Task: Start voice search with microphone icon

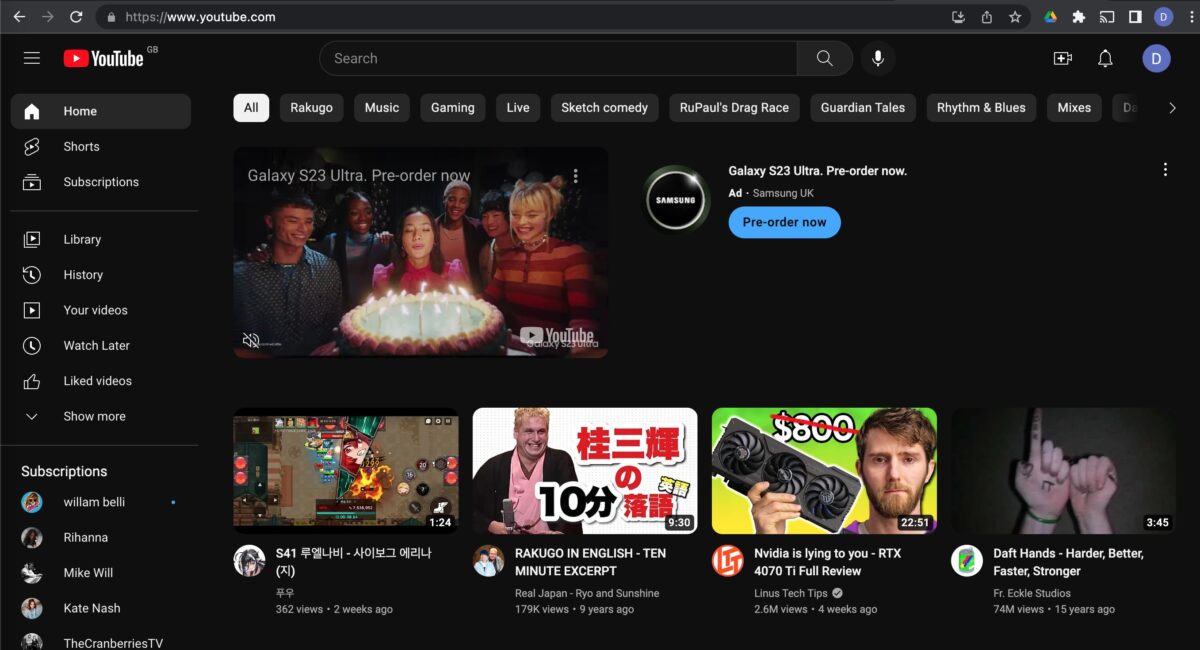Action: pos(877,58)
